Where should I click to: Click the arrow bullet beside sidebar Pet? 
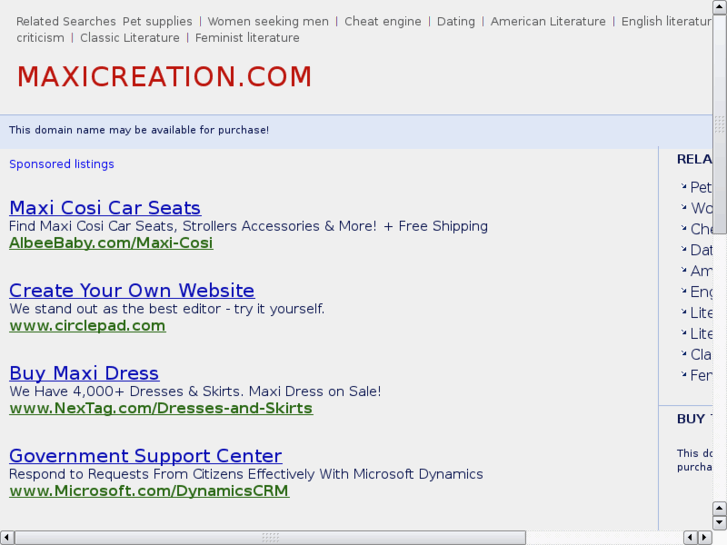click(x=683, y=186)
